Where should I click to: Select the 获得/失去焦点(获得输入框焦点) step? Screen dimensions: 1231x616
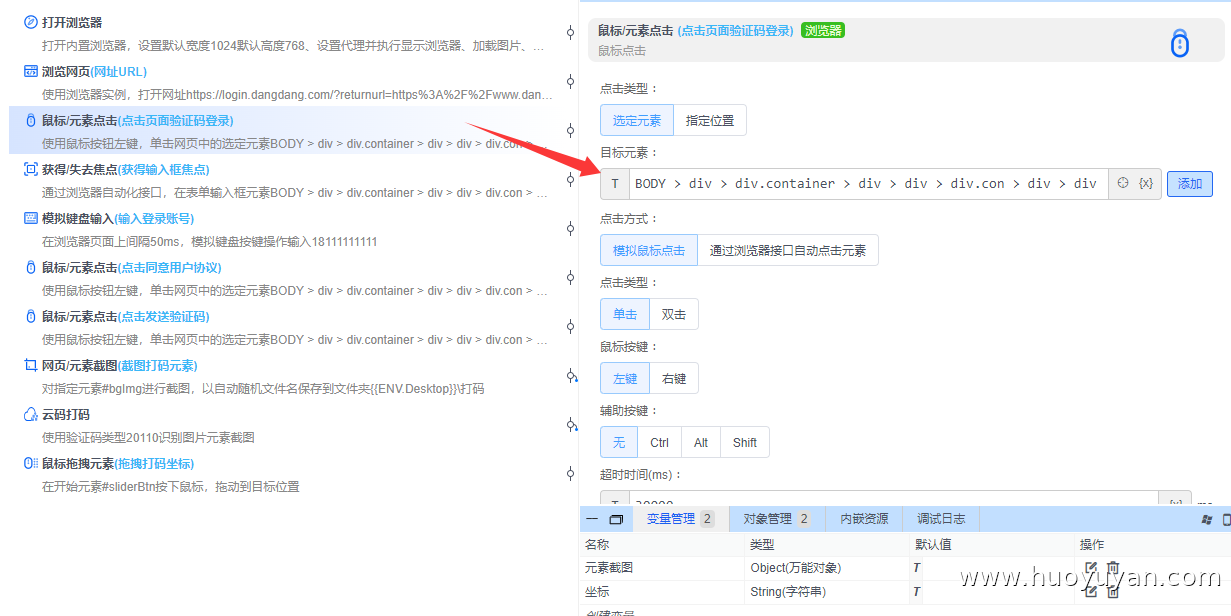tap(280, 181)
